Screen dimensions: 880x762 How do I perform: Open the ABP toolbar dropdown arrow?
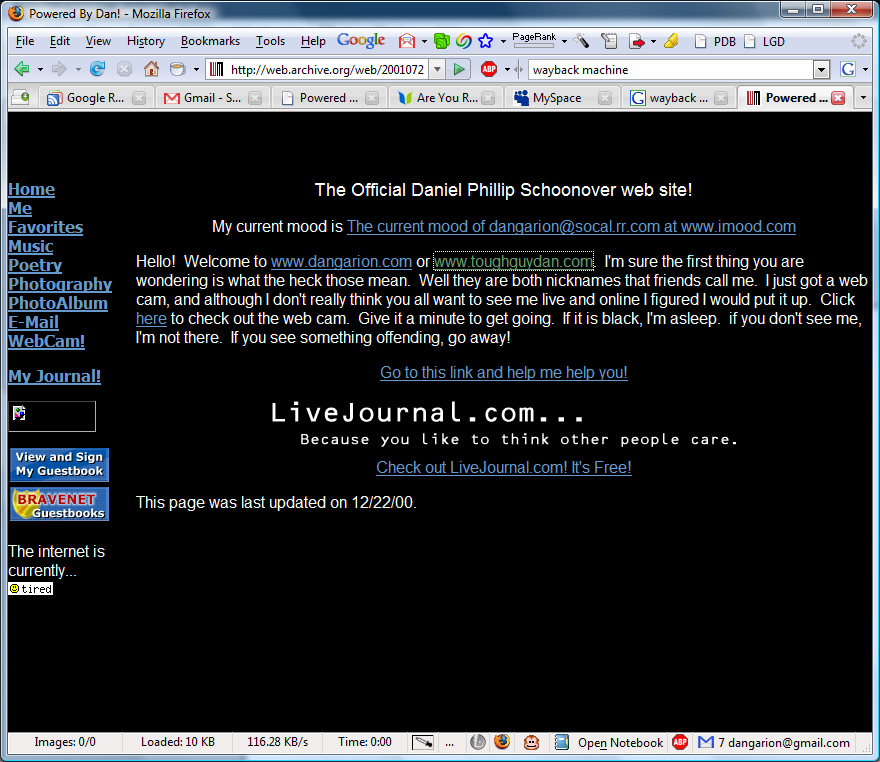(x=507, y=69)
